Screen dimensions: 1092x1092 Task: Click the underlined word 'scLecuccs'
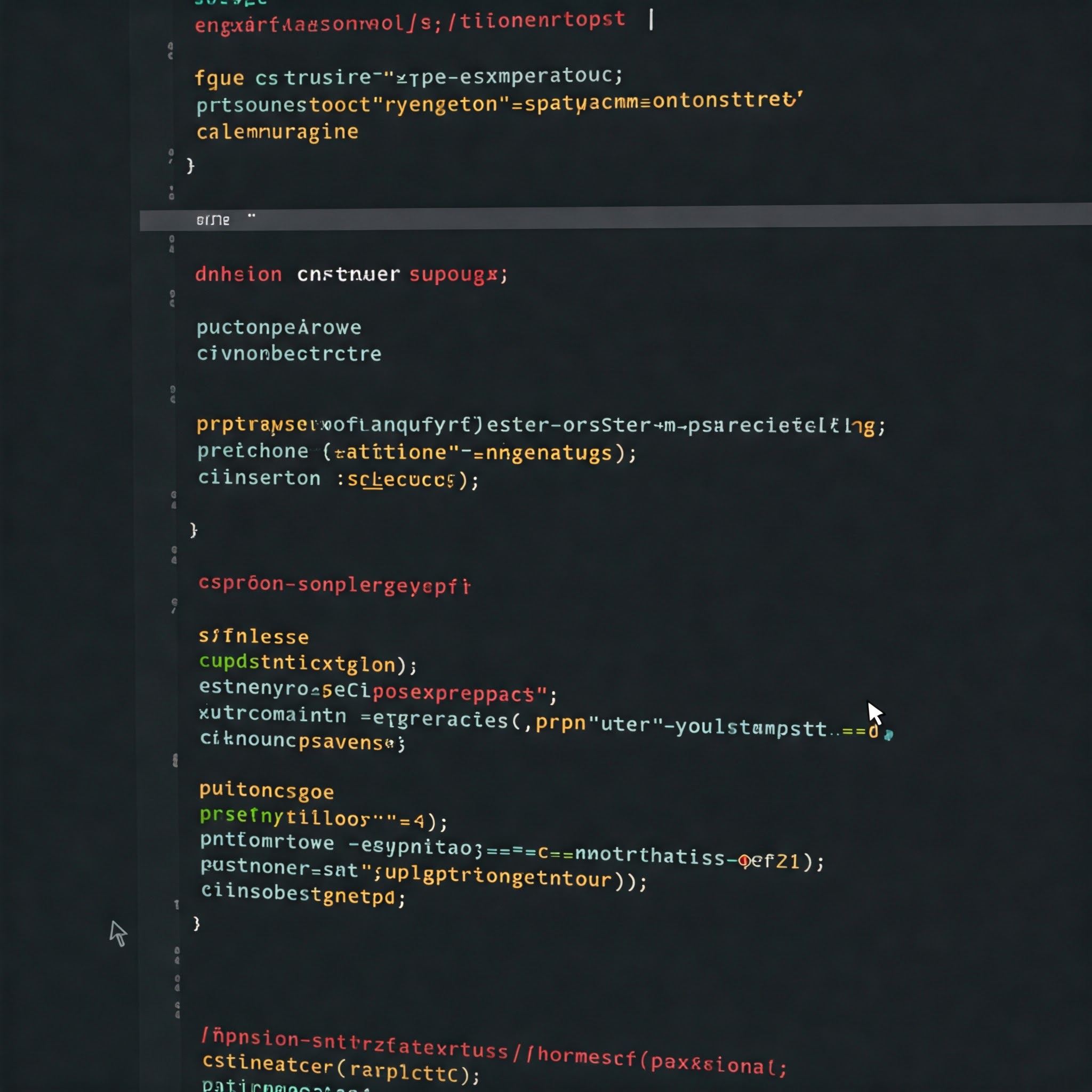[x=401, y=479]
